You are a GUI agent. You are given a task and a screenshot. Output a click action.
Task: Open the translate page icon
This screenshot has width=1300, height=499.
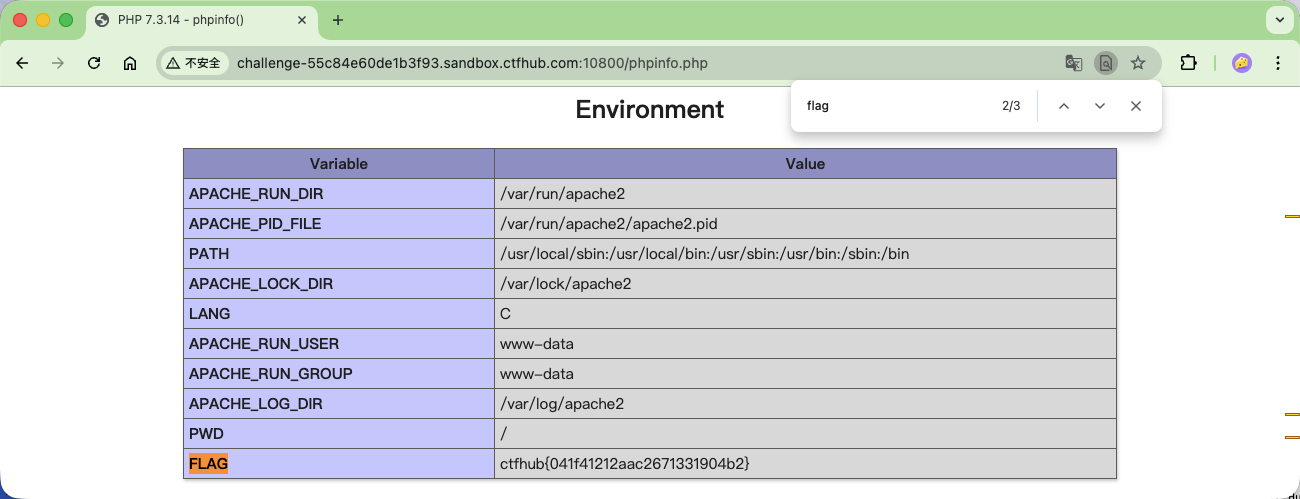point(1073,63)
